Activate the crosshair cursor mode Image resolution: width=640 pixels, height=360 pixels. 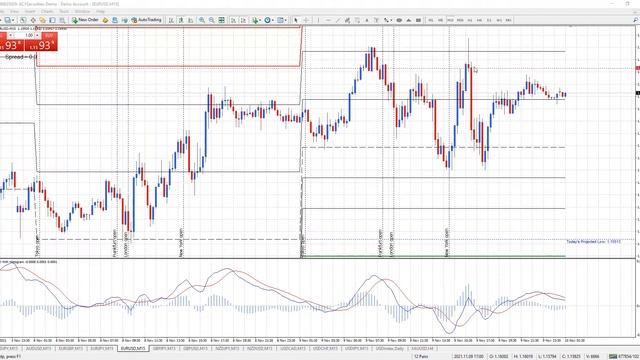pos(306,20)
